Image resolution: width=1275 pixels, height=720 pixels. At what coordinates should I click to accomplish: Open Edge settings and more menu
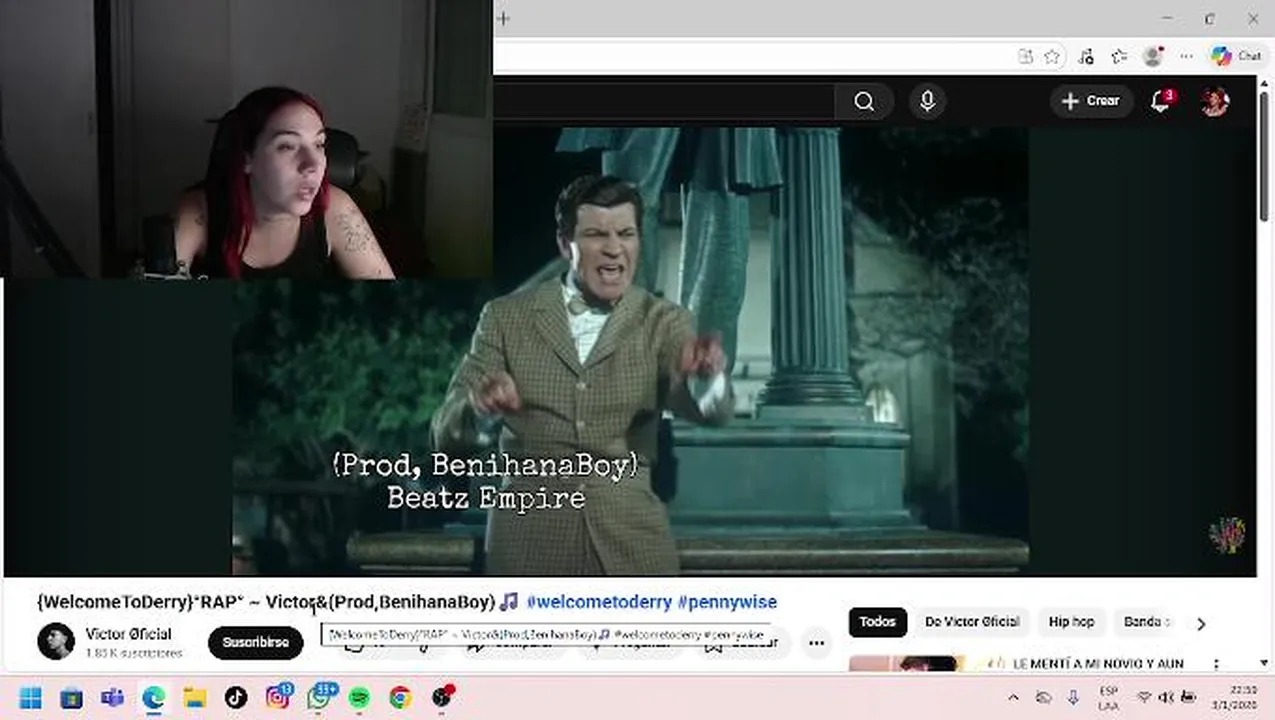point(1186,57)
